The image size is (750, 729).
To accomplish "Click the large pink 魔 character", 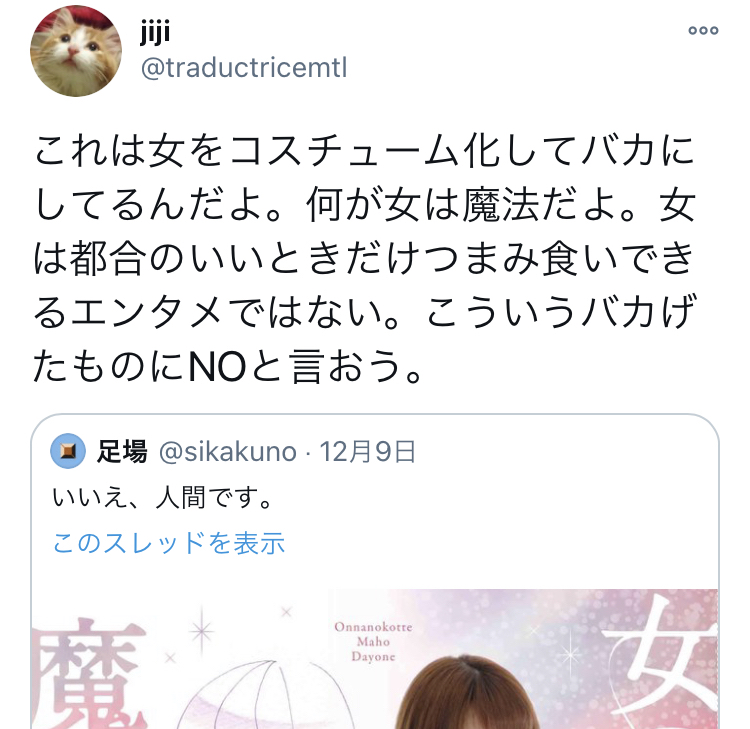I will [90, 674].
